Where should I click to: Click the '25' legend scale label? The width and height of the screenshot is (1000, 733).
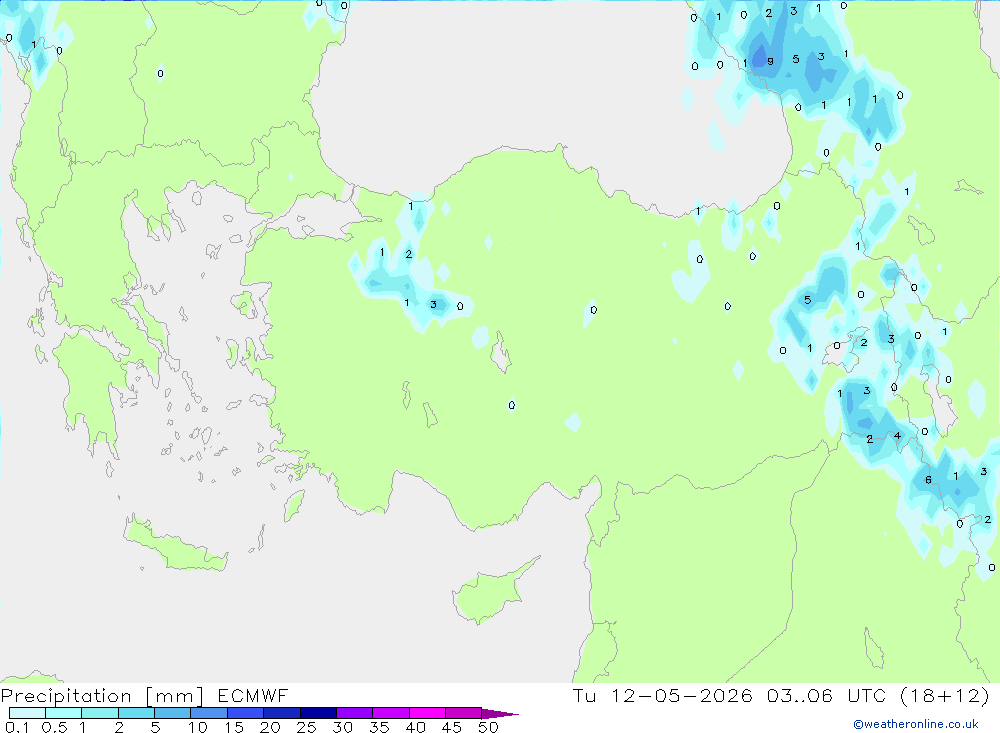(x=306, y=727)
